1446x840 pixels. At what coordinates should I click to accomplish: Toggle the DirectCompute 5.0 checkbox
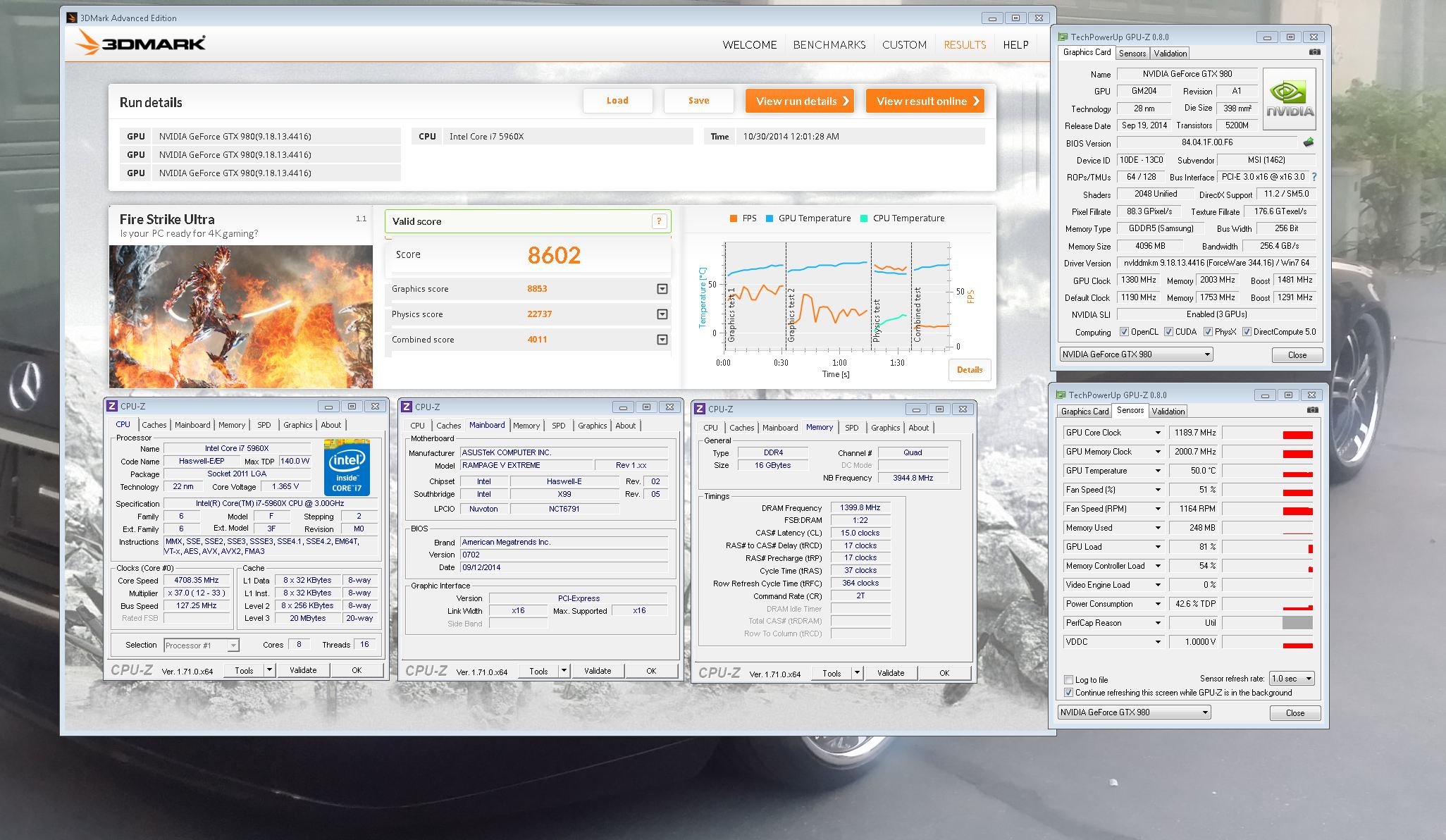pos(1247,332)
